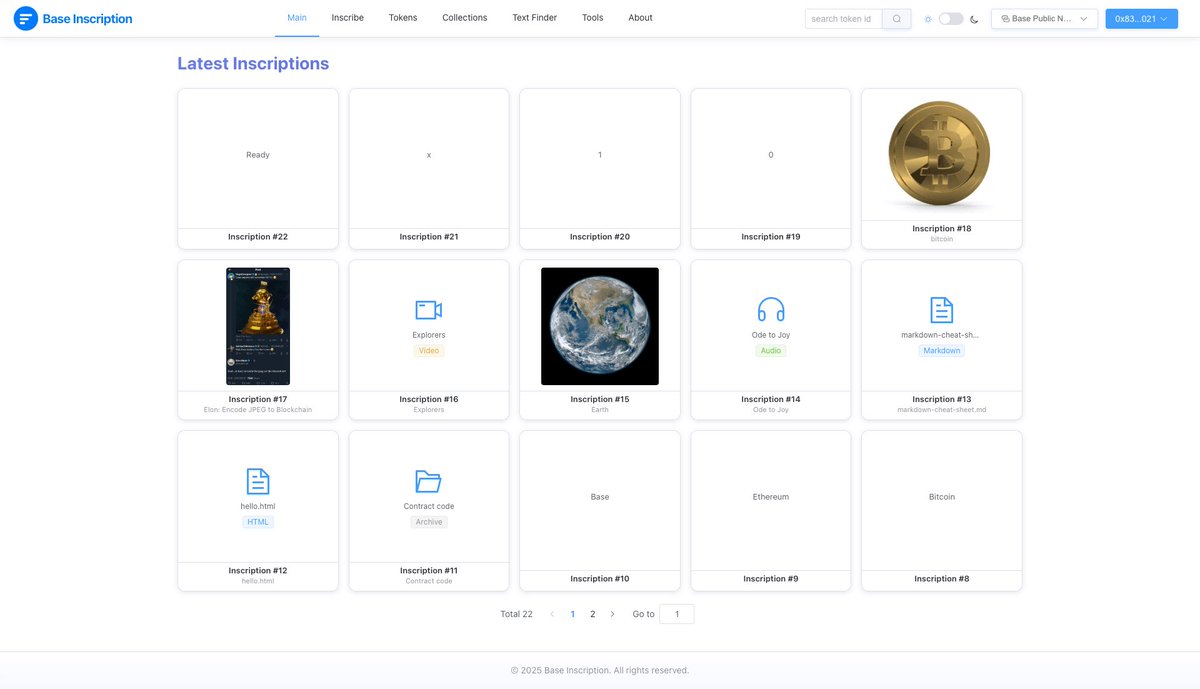Click the Latest Inscriptions heading
This screenshot has width=1200, height=689.
(253, 63)
